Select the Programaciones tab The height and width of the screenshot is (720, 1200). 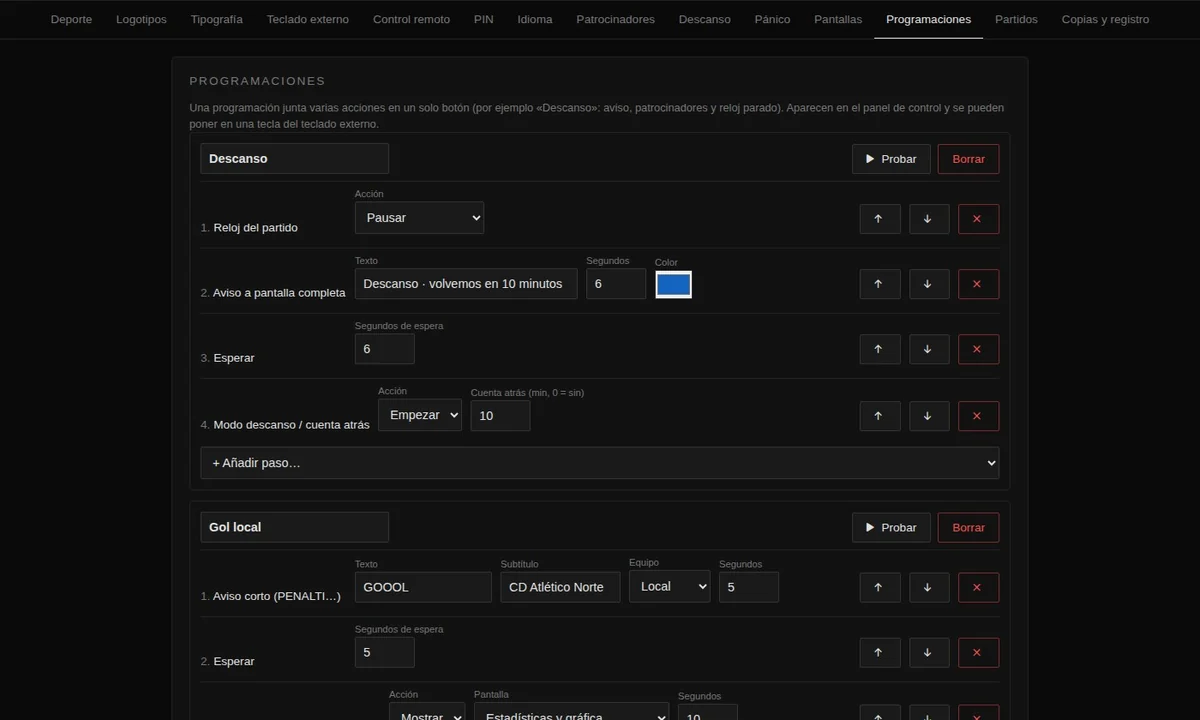(x=929, y=19)
